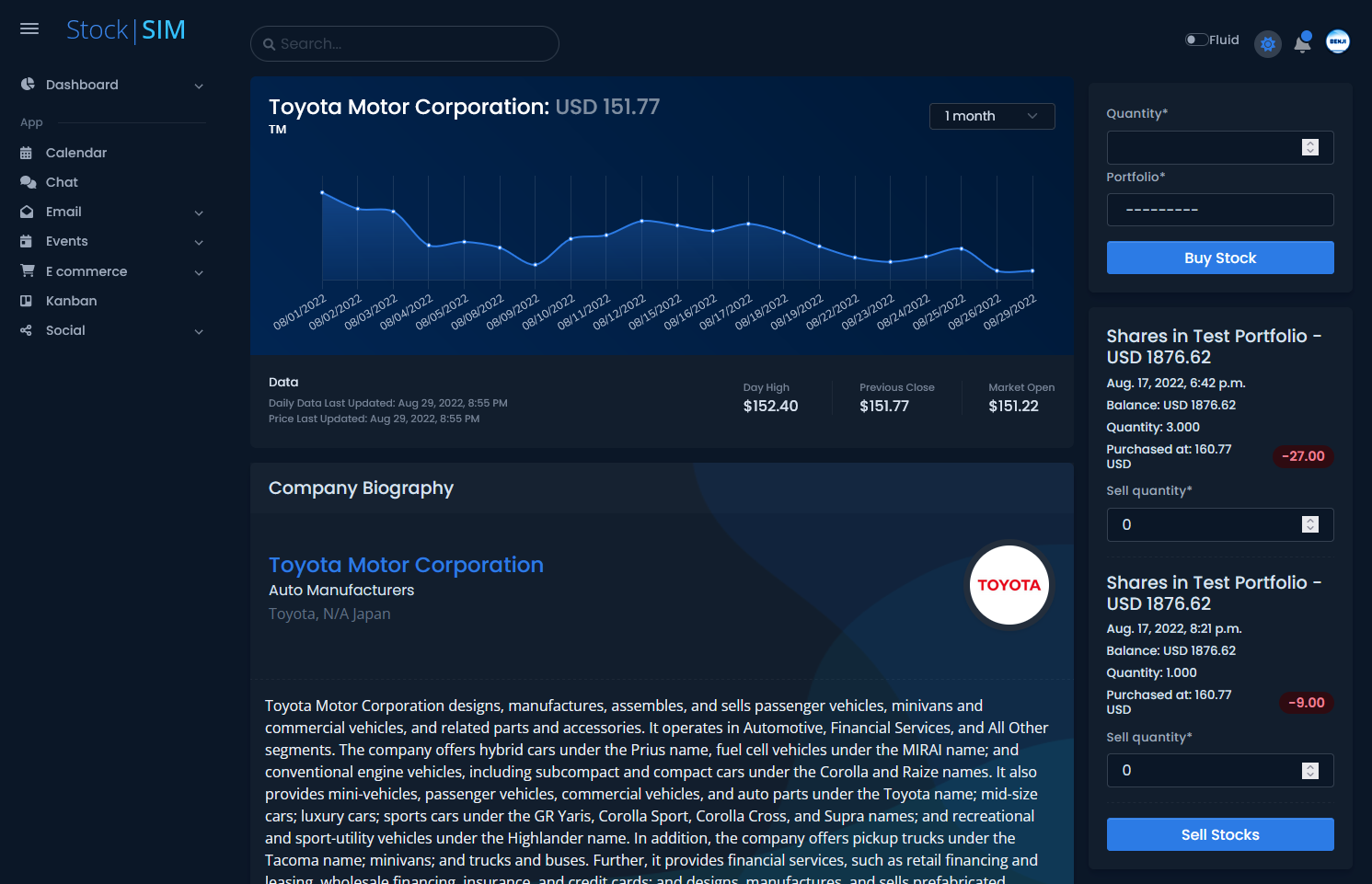
Task: Click the Email envelope icon
Action: tap(27, 212)
